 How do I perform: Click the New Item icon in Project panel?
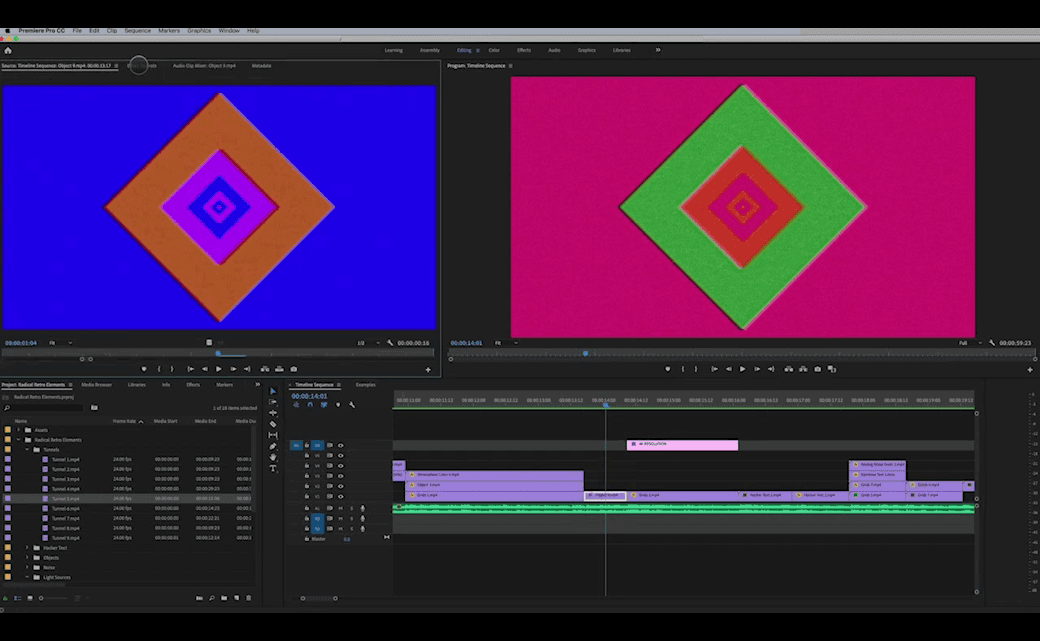coord(236,598)
